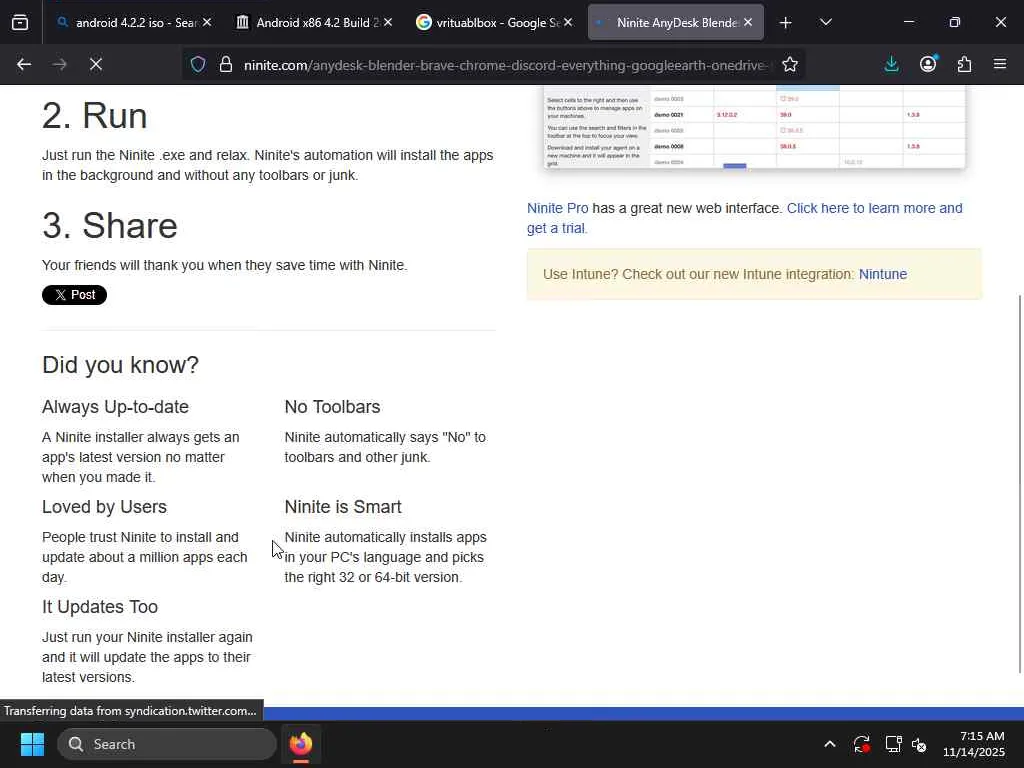Switch to 'Android x86 4.2 Build' tab

tap(315, 23)
